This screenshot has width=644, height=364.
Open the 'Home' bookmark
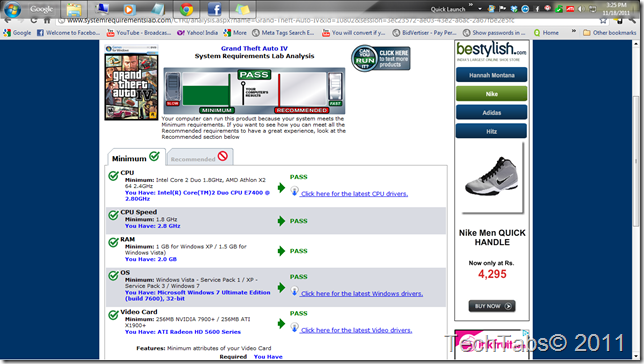[x=546, y=32]
